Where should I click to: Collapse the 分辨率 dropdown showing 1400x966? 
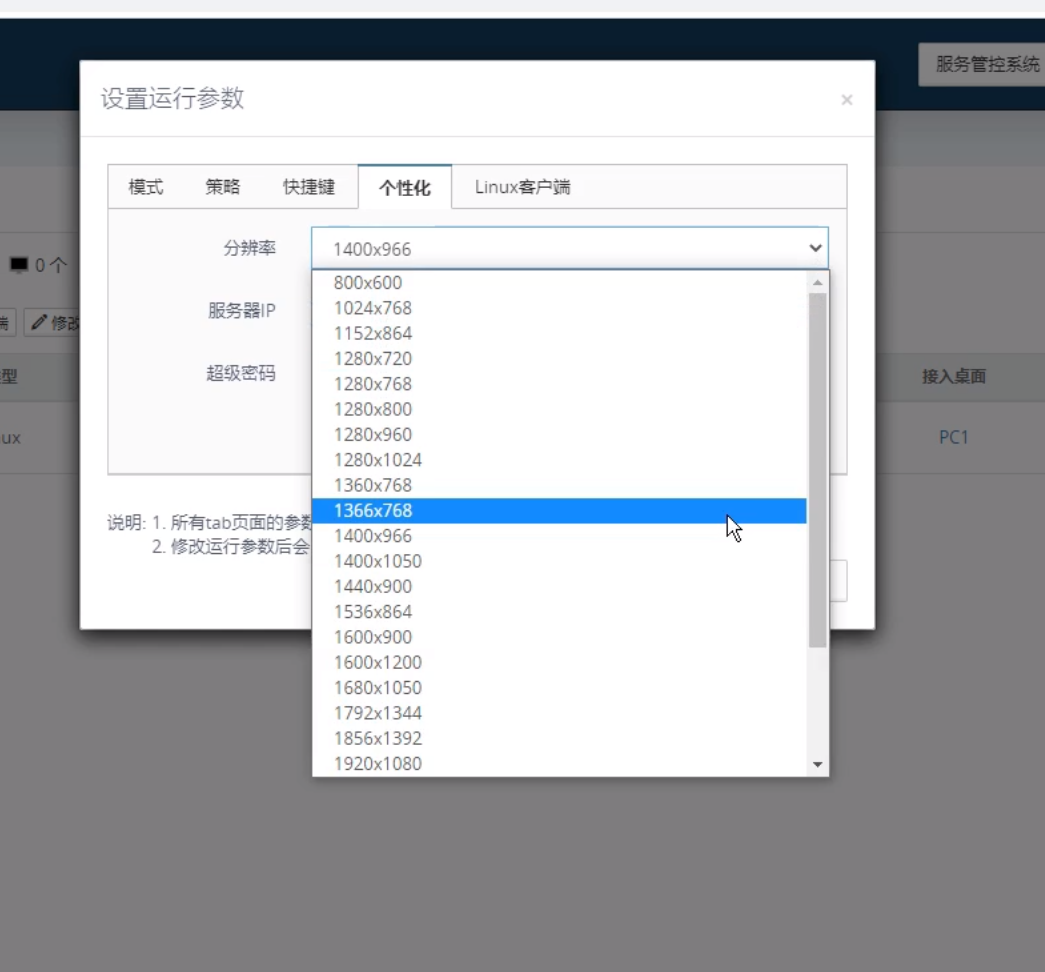569,249
